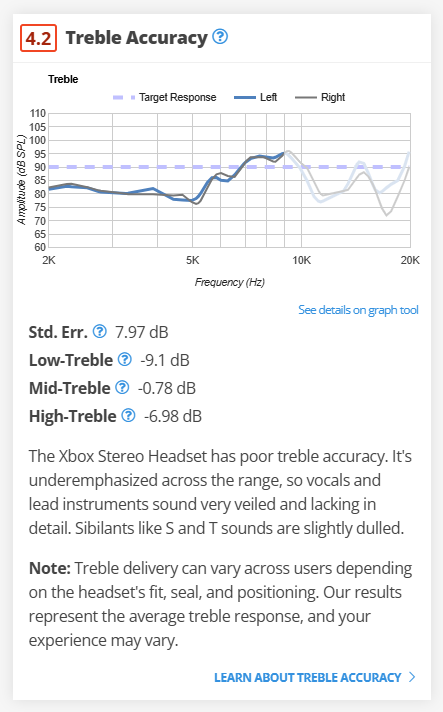The width and height of the screenshot is (443, 712).
Task: Toggle the Right channel legend entry
Action: tap(320, 97)
